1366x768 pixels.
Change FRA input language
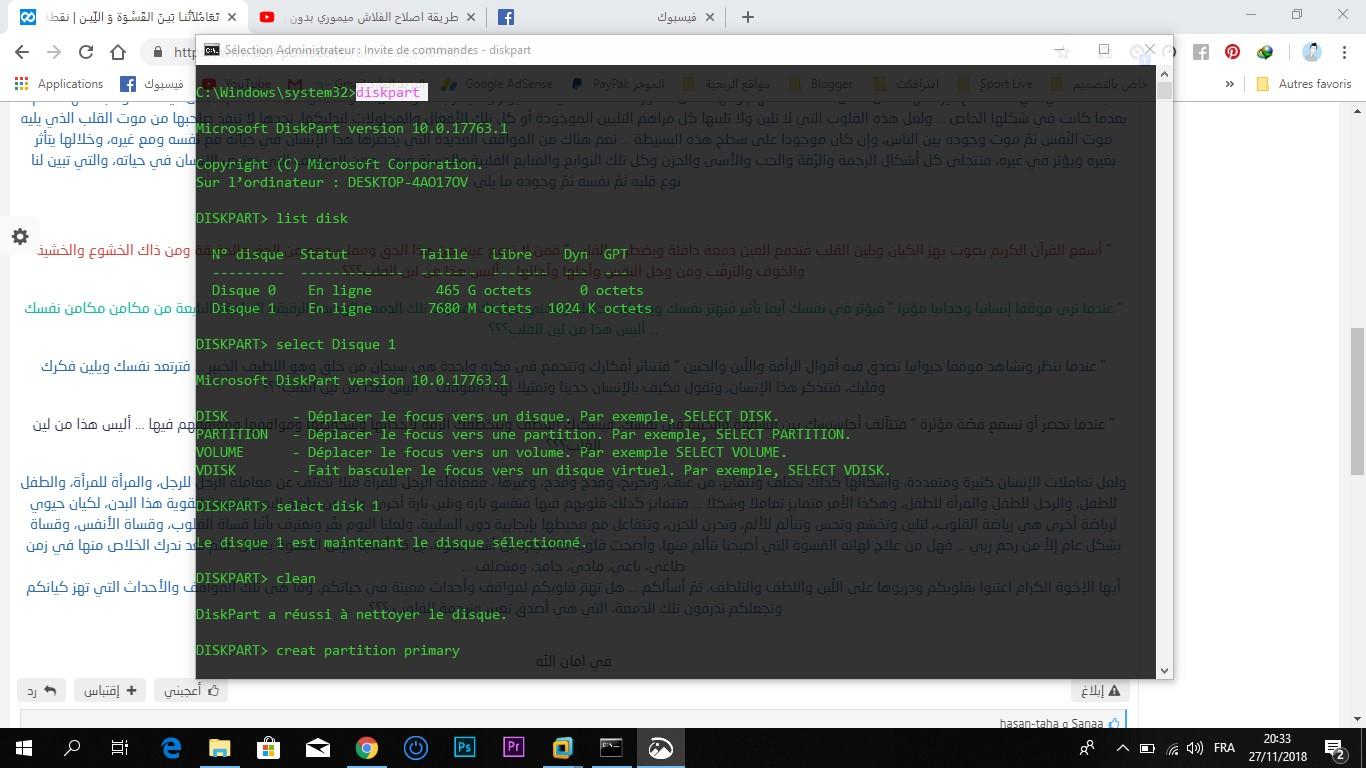pos(1224,747)
